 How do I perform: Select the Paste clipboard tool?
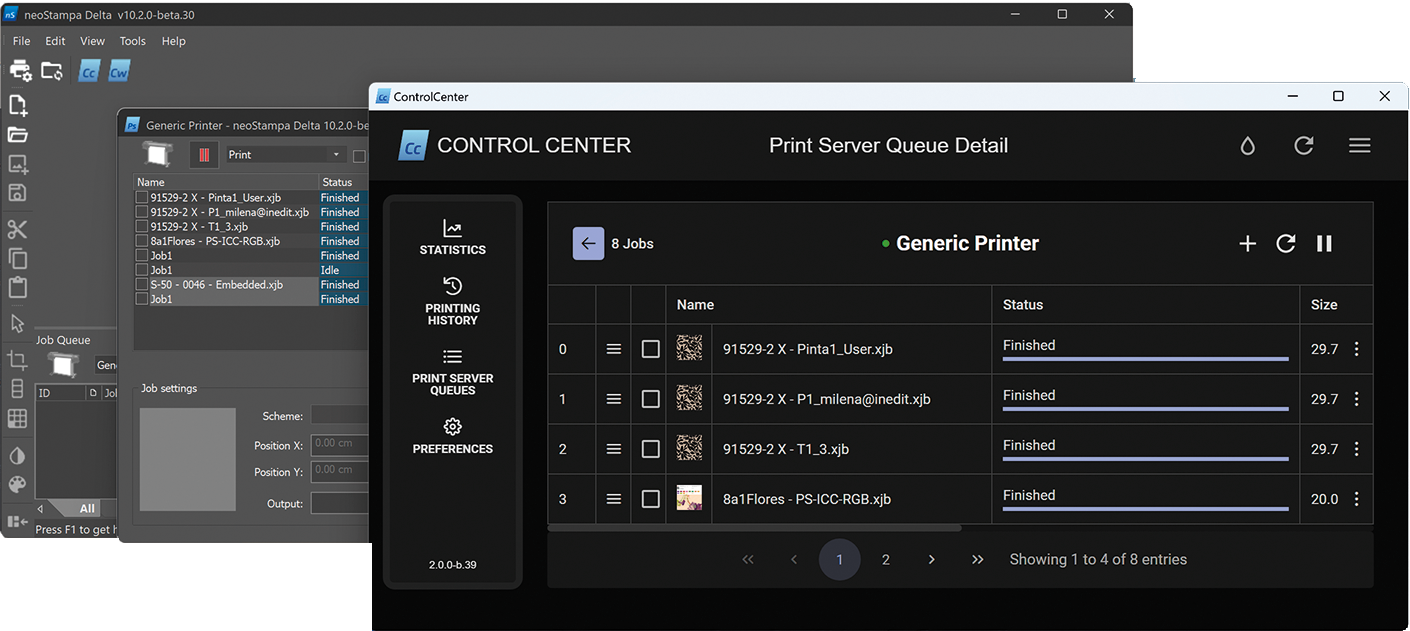17,288
